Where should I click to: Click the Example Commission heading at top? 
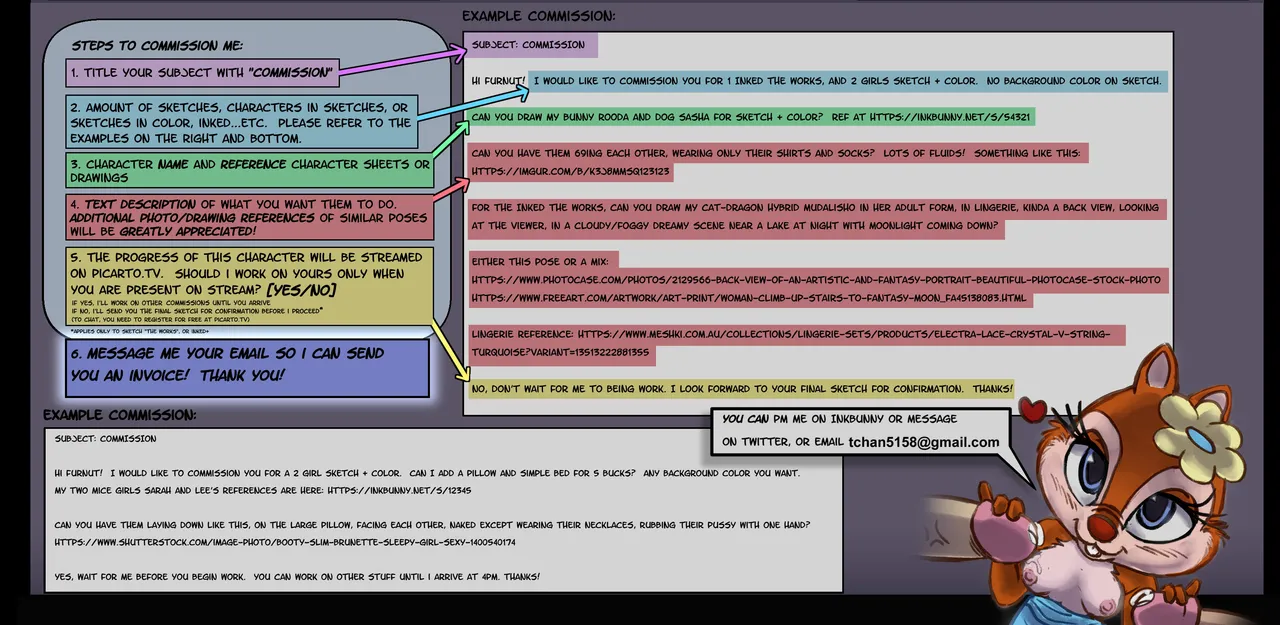coord(538,16)
